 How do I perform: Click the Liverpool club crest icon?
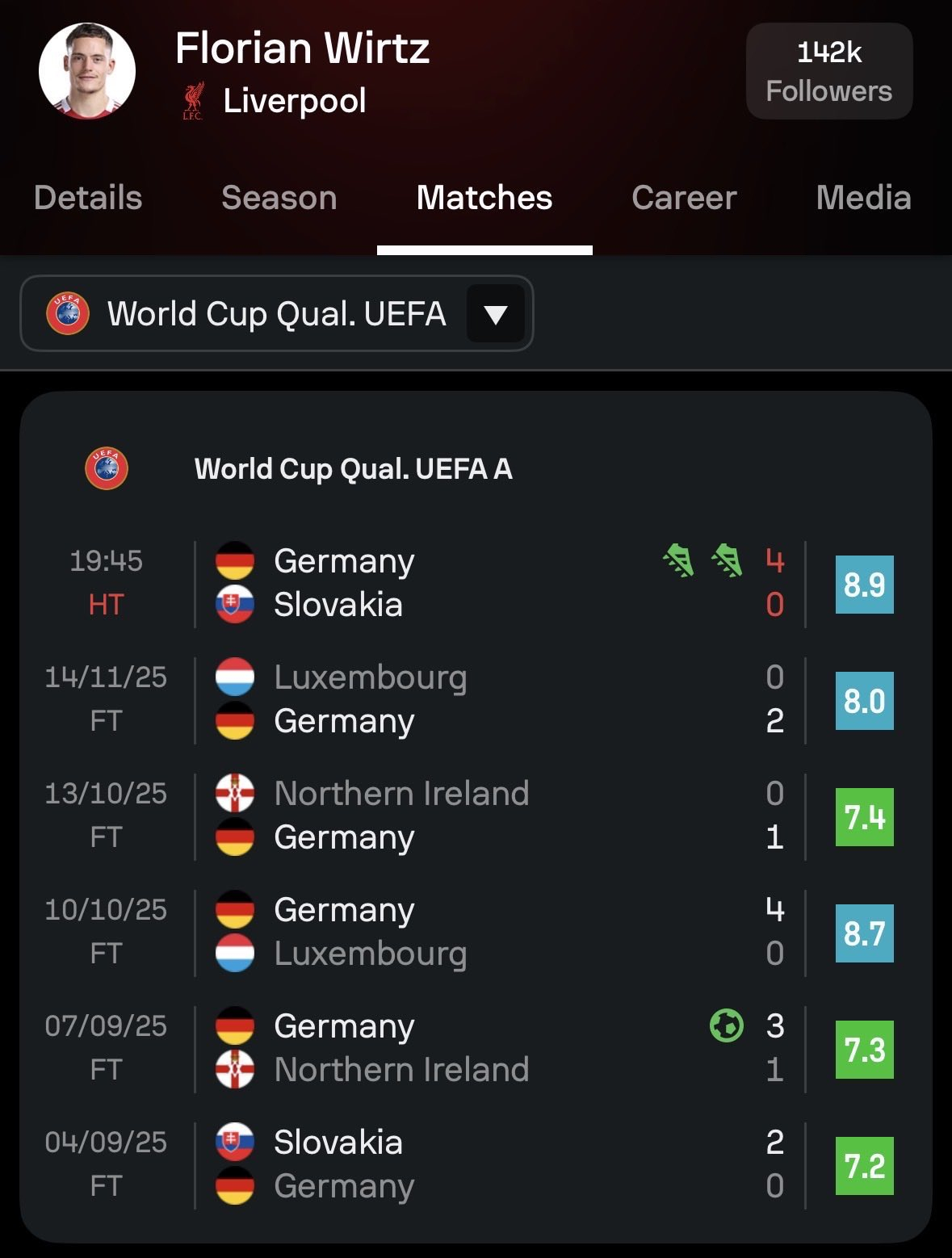point(193,102)
